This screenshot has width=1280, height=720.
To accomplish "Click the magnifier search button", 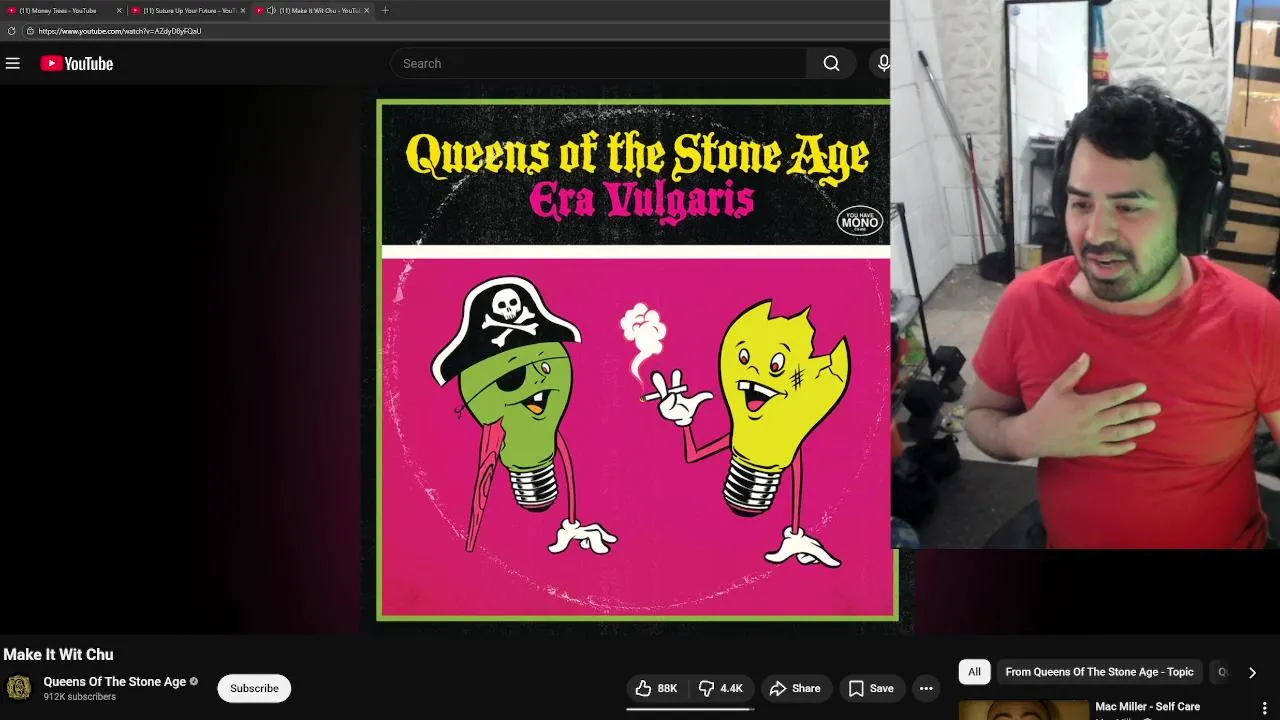I will (x=831, y=63).
